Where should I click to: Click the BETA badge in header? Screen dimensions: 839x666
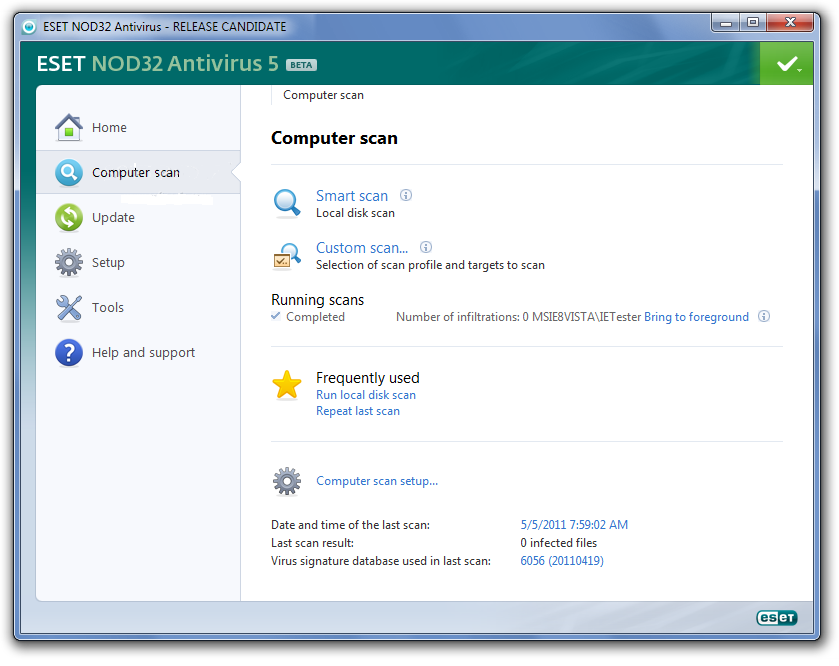(x=301, y=65)
